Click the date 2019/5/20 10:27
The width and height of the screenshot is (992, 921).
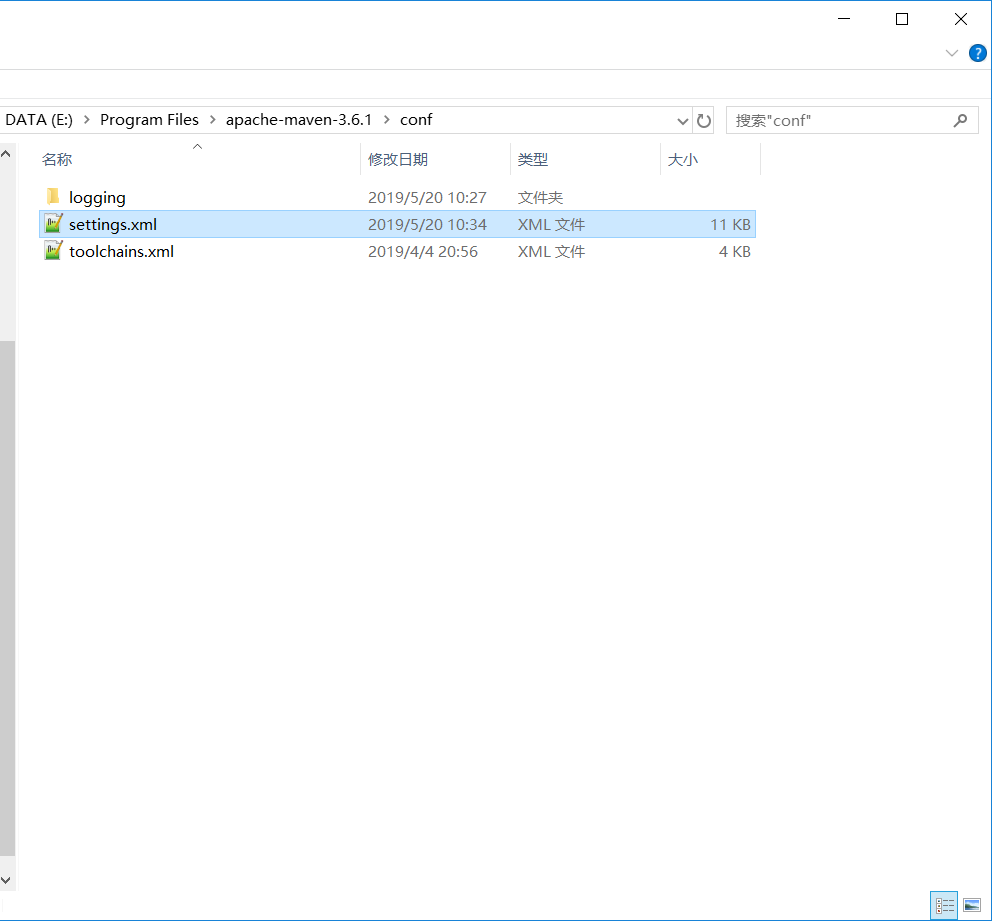click(427, 197)
